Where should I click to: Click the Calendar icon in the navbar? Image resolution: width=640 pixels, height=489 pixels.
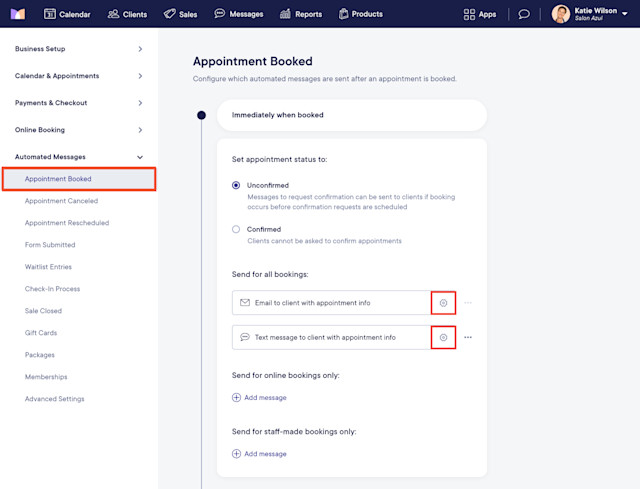click(50, 14)
